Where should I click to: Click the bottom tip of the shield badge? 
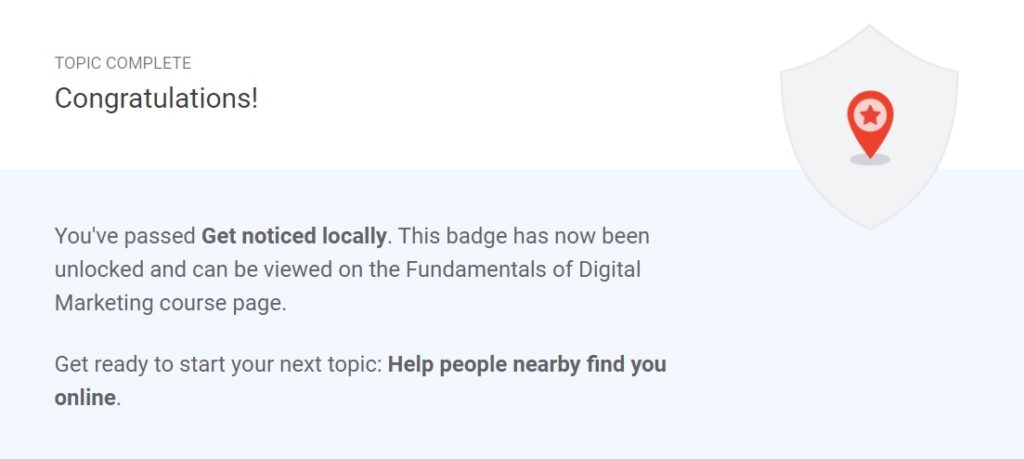click(869, 226)
